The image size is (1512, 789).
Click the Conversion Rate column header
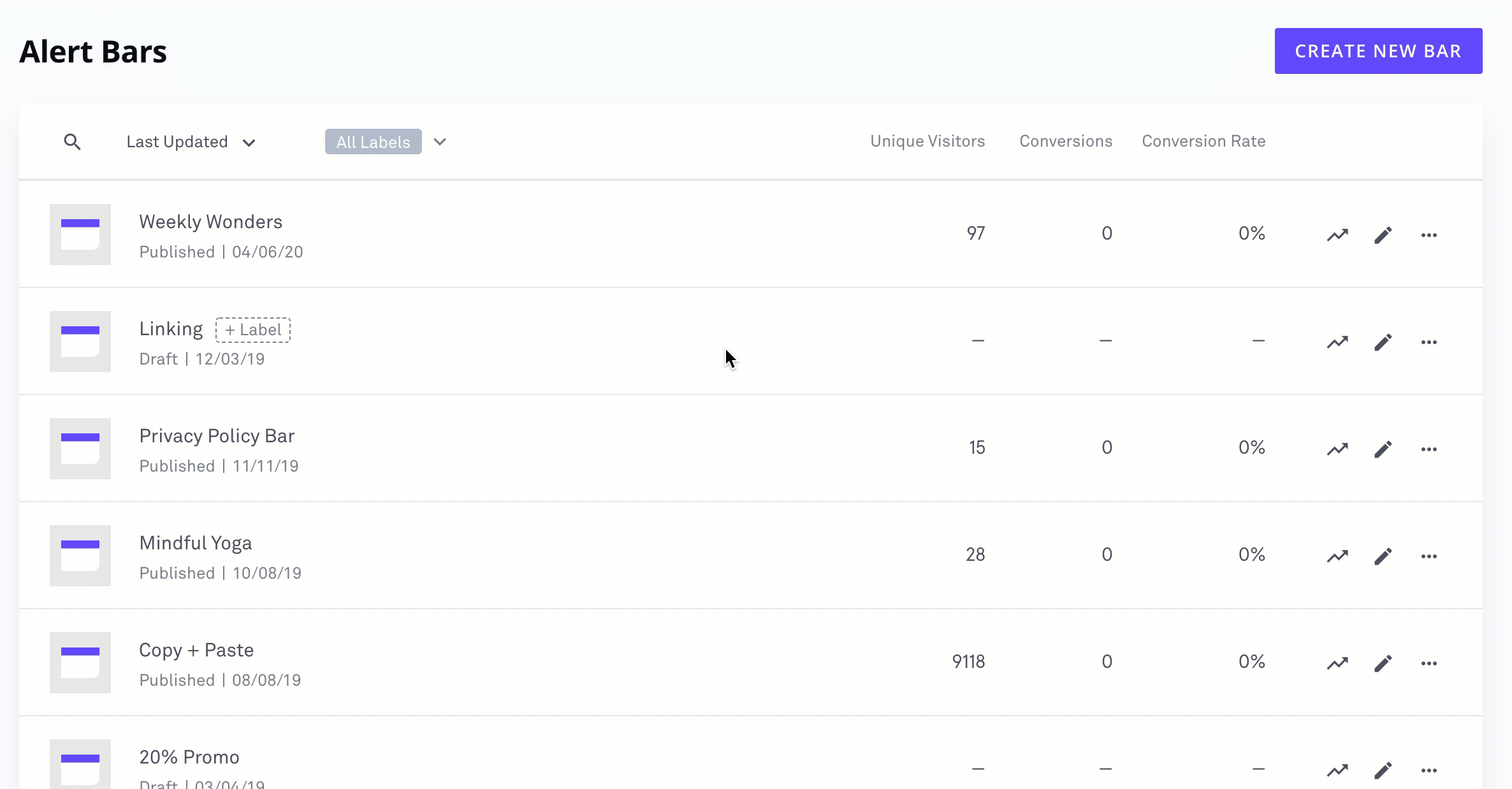(x=1203, y=141)
